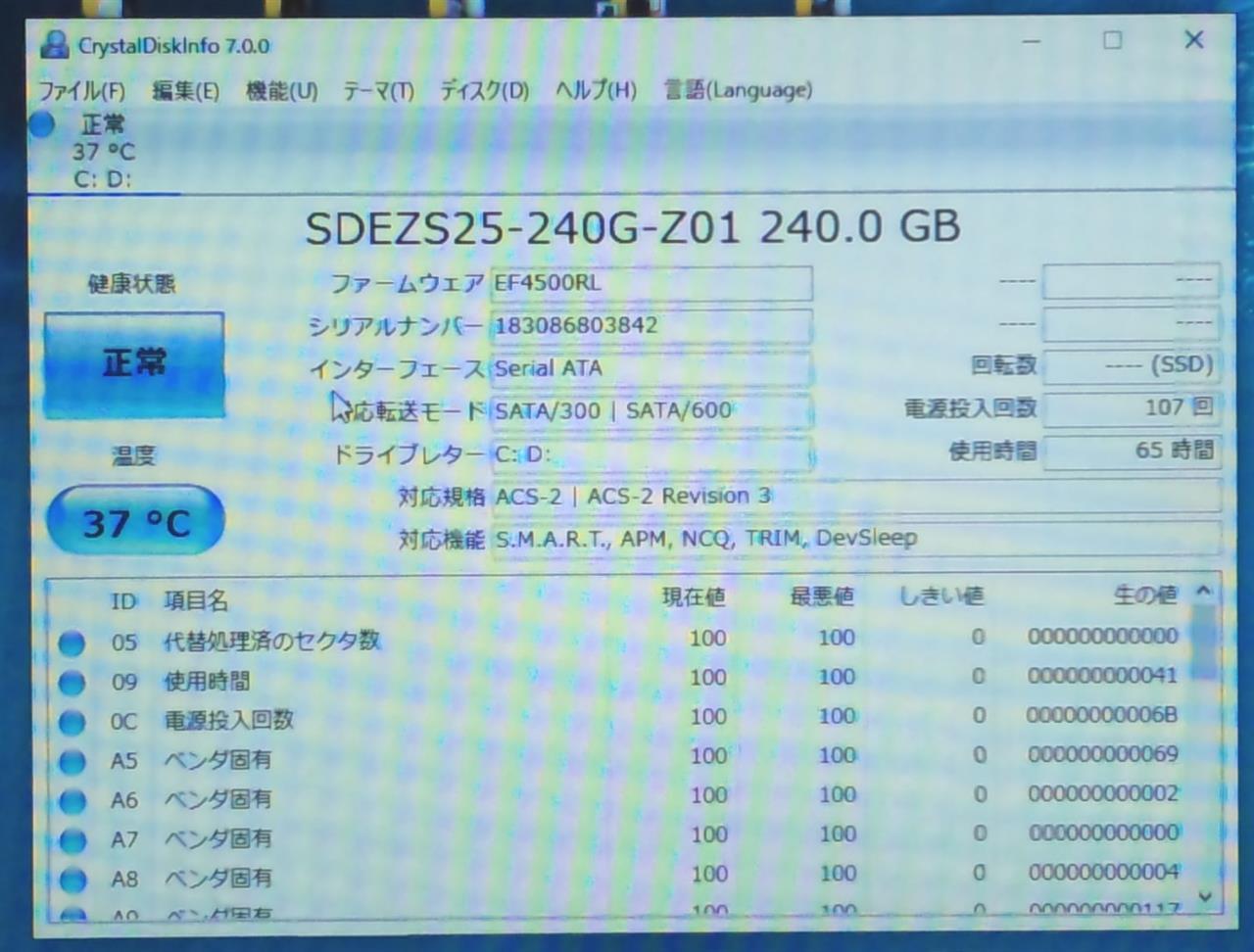Click the features field S.M.A.R.T., APM, NCQ

856,538
